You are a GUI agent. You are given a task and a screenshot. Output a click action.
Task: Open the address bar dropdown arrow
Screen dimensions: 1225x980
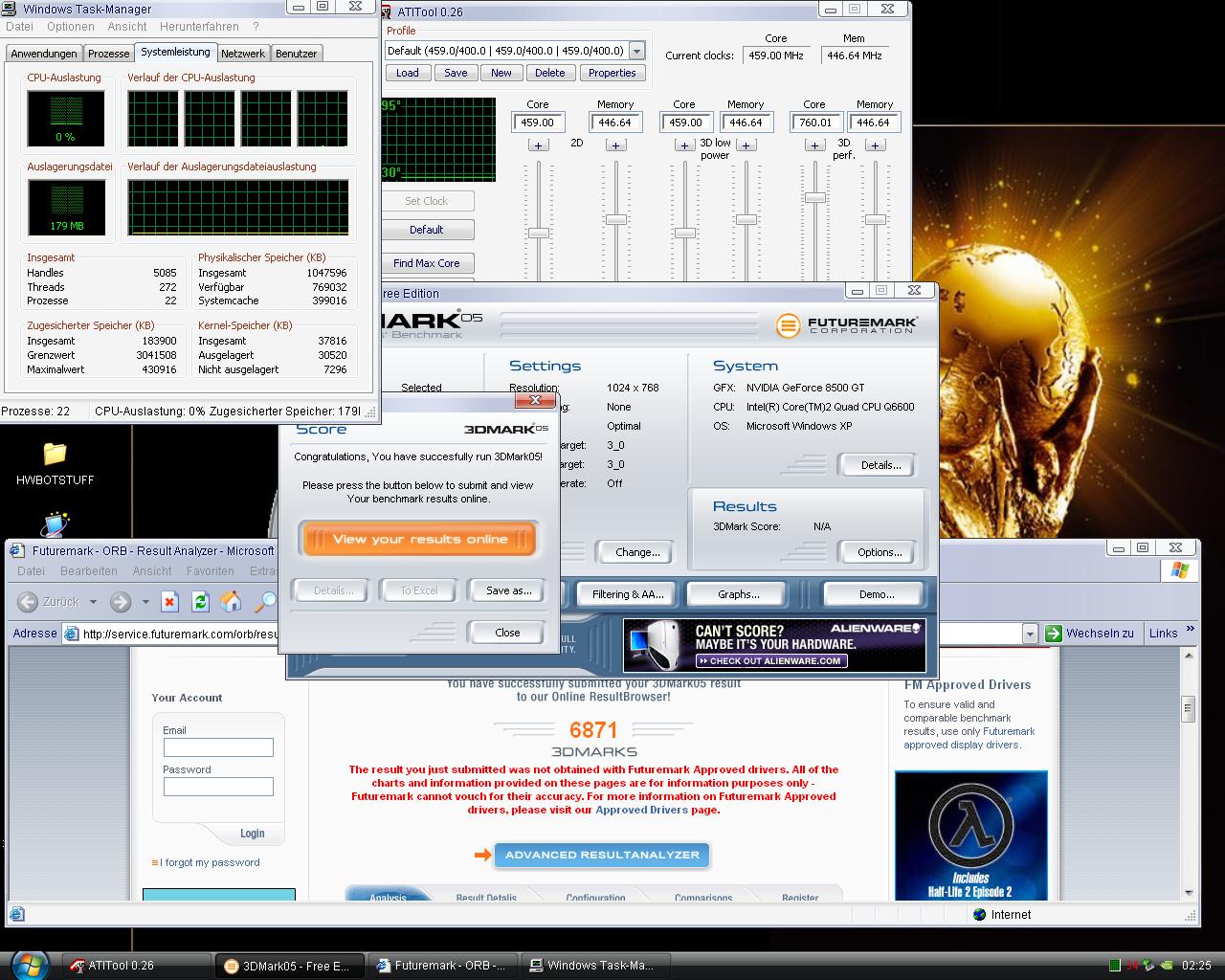(1030, 634)
